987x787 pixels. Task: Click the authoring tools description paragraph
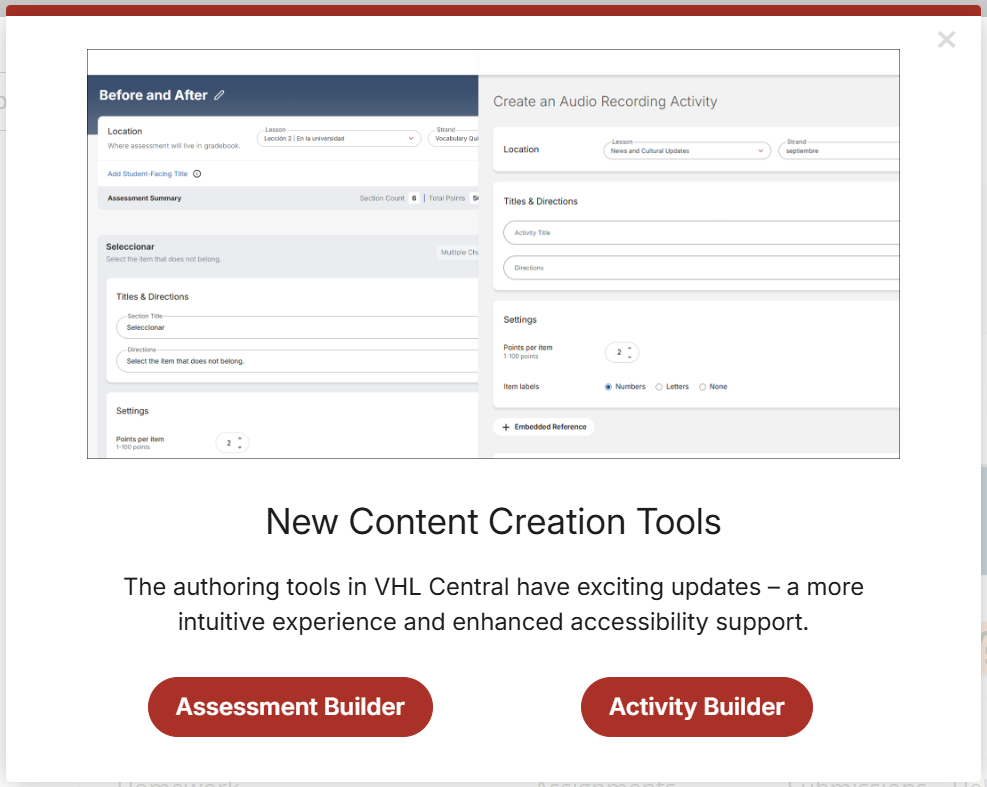pos(493,604)
